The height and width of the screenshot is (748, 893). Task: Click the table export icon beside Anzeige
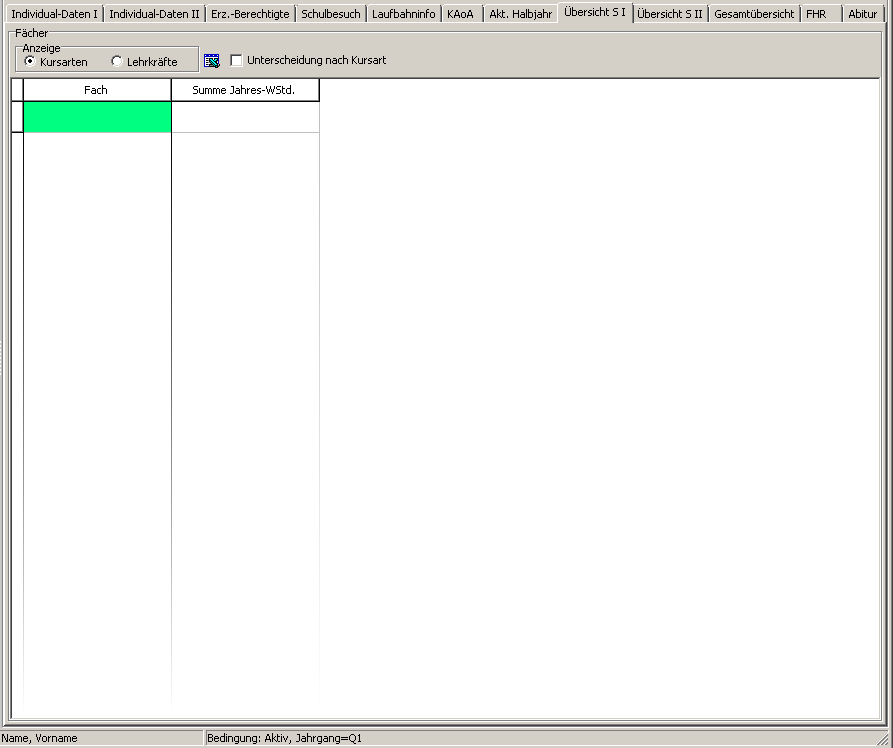[x=212, y=60]
